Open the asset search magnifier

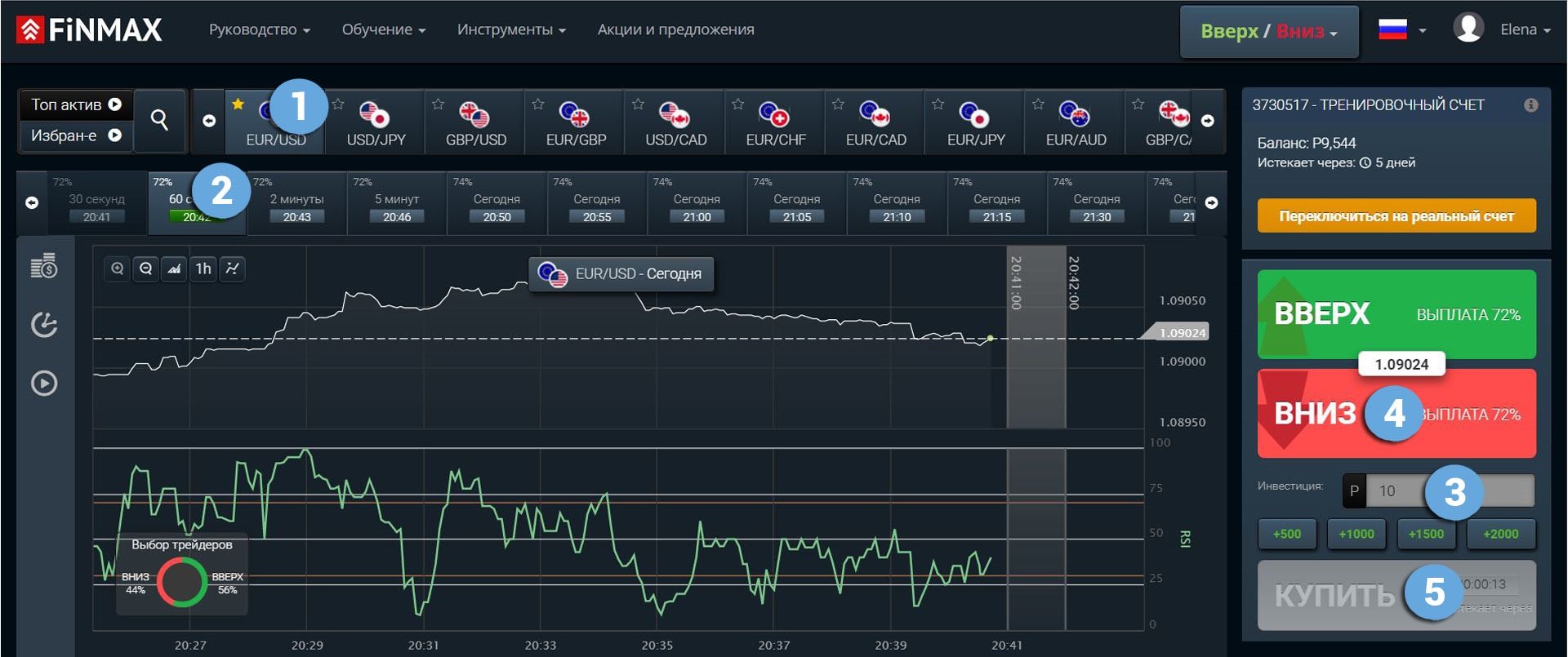click(159, 120)
